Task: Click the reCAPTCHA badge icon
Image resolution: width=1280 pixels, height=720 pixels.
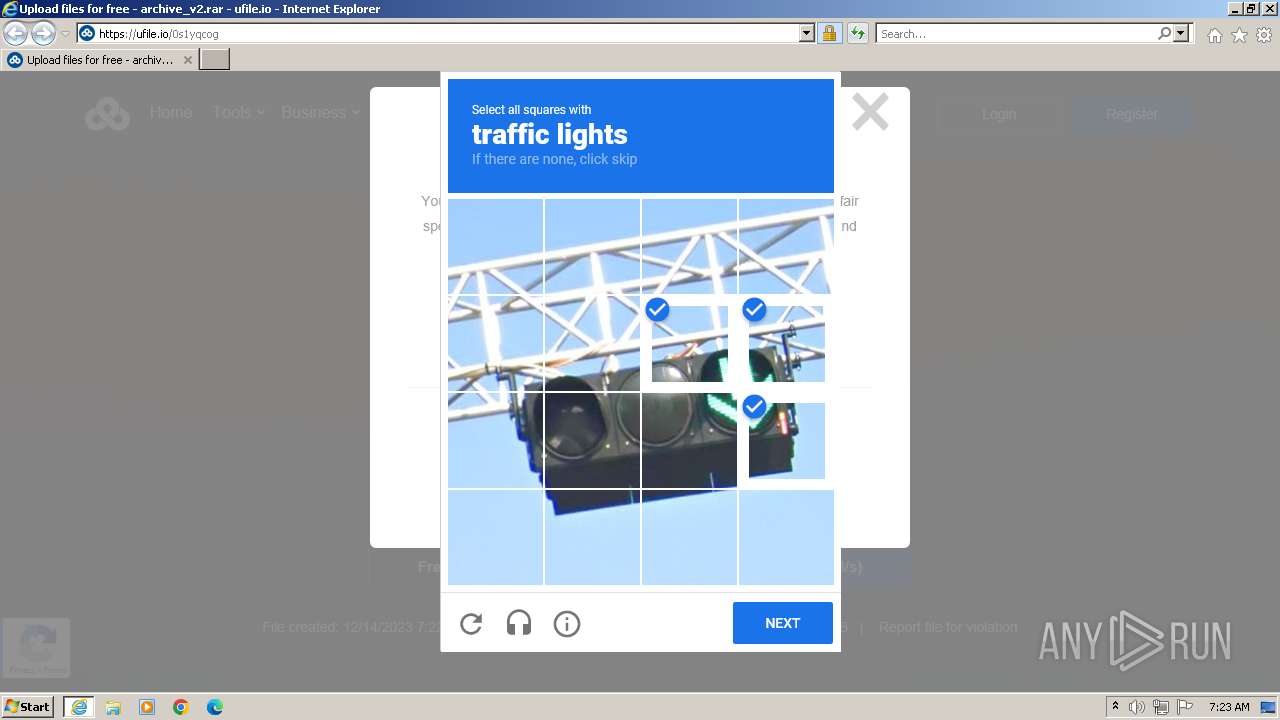Action: point(37,647)
